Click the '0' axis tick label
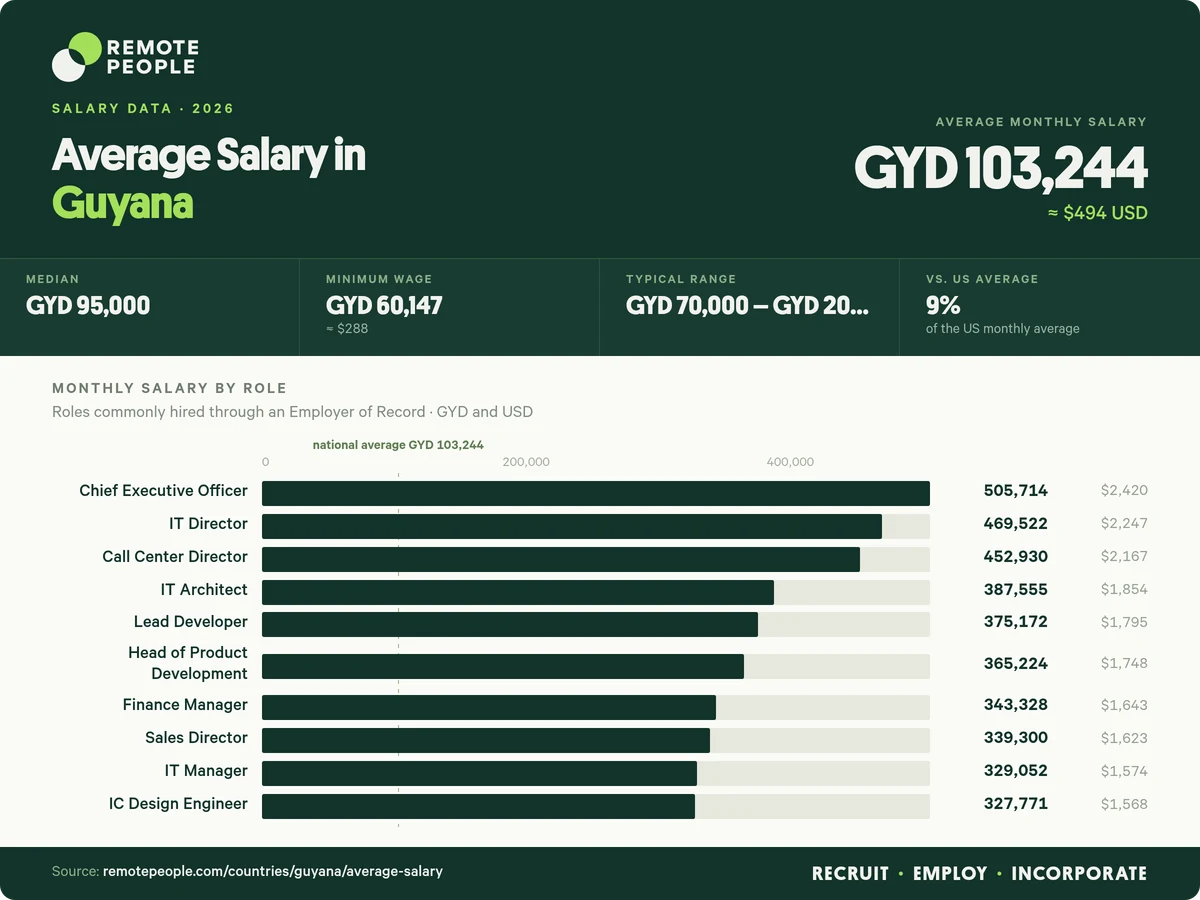1200x900 pixels. pyautogui.click(x=265, y=462)
